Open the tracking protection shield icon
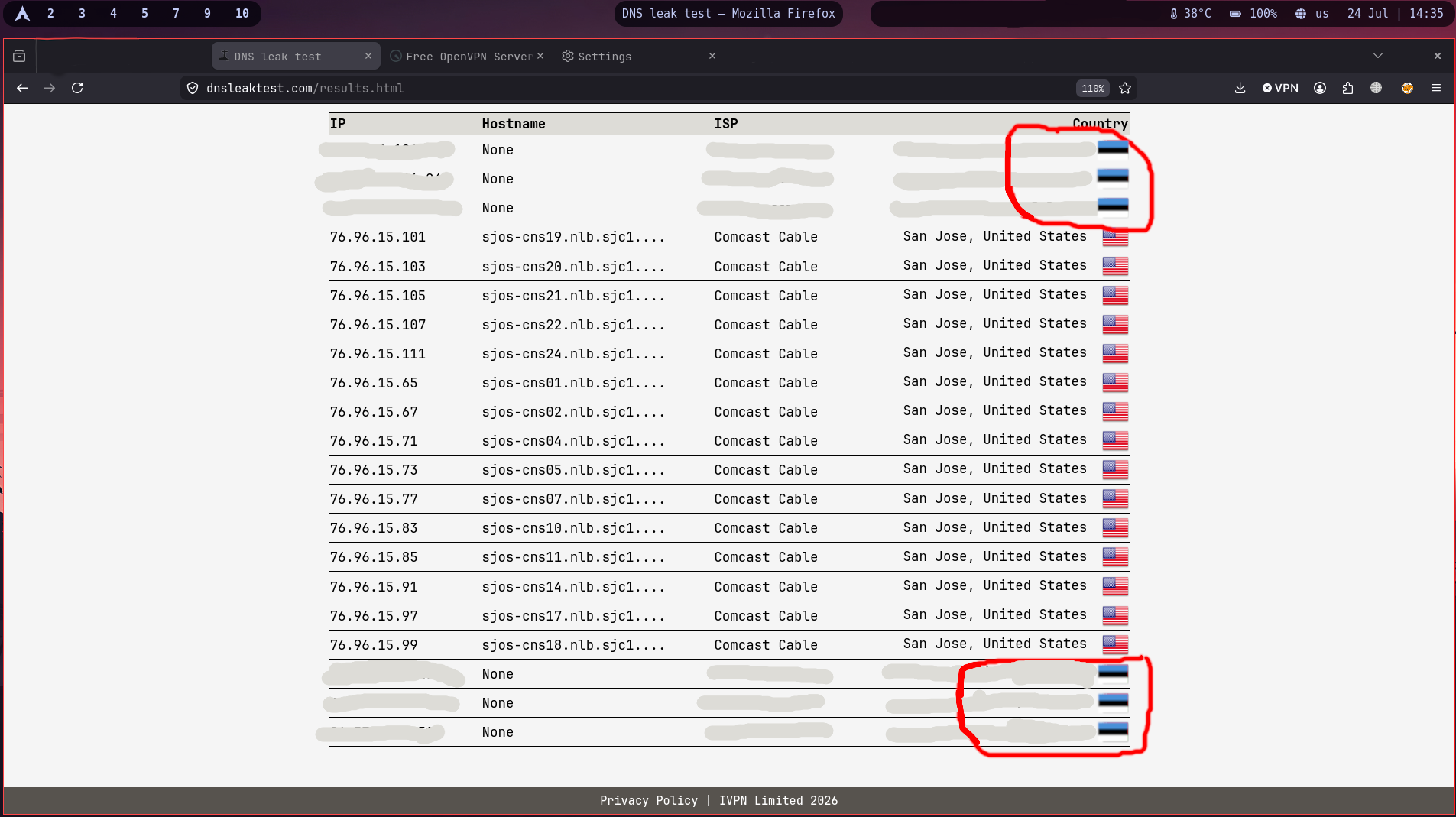 pyautogui.click(x=193, y=88)
